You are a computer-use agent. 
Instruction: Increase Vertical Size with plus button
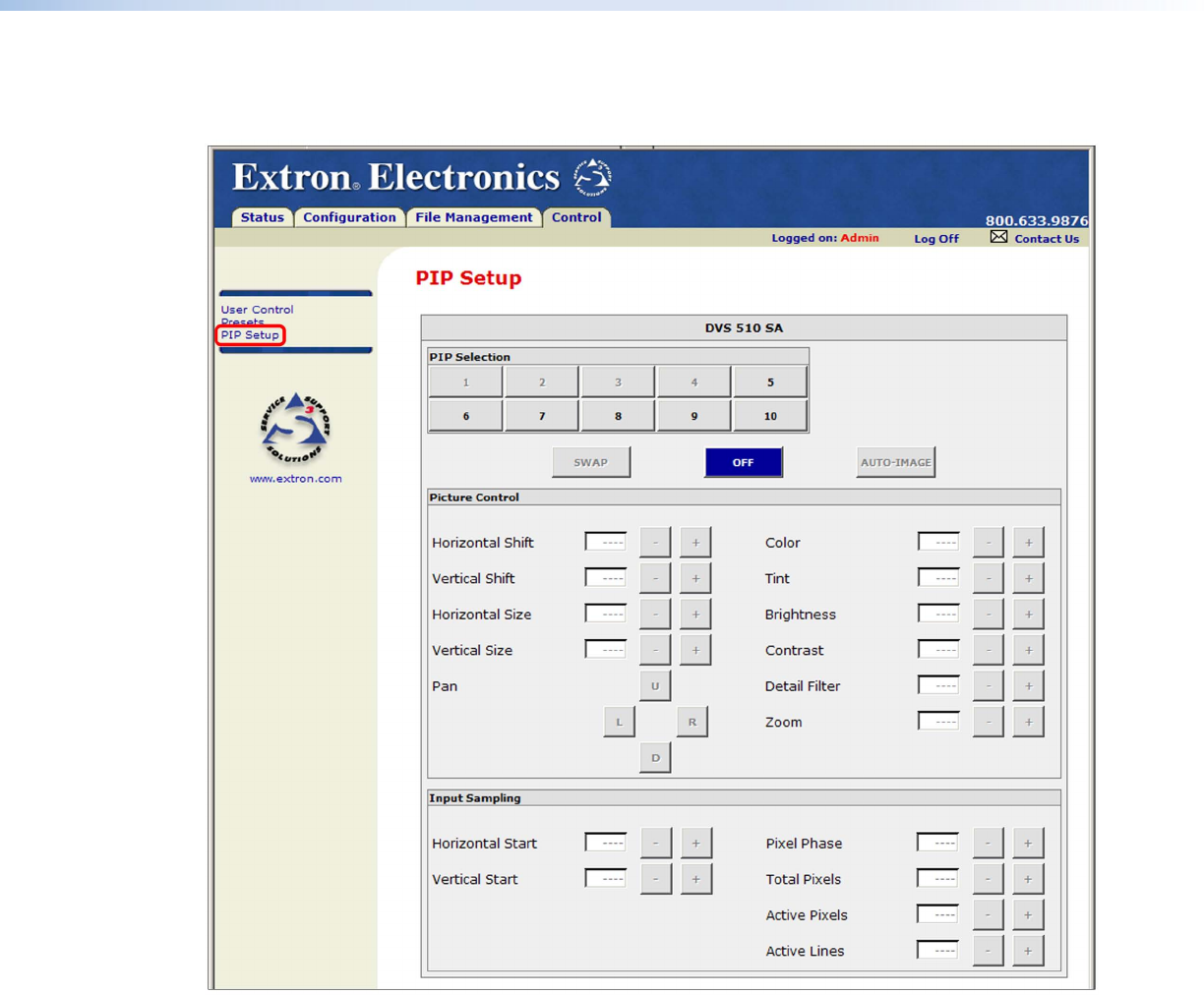pos(695,650)
